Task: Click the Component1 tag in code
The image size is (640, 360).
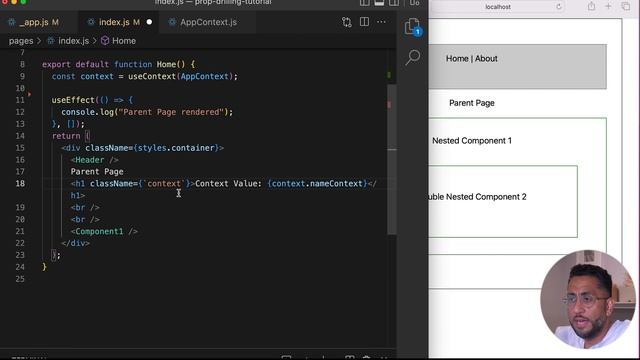Action: (x=99, y=231)
